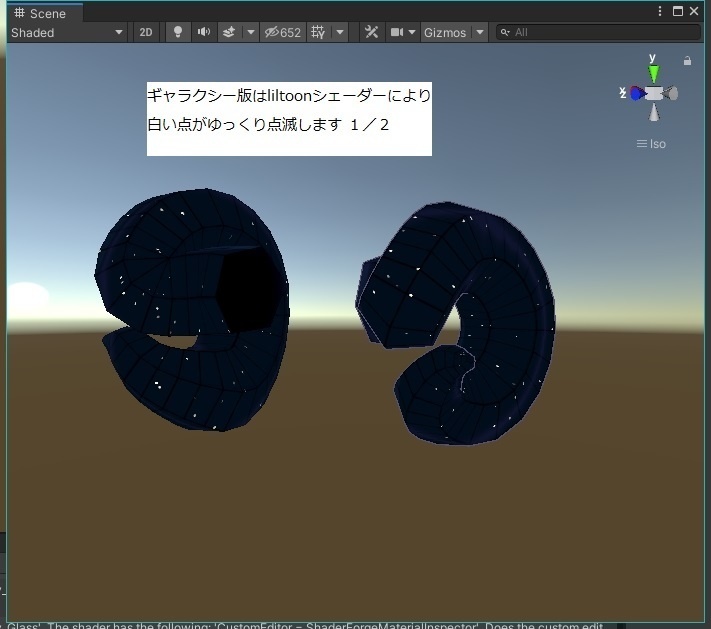Open scene window three-dot options menu
Image resolution: width=711 pixels, height=629 pixels.
coord(660,11)
